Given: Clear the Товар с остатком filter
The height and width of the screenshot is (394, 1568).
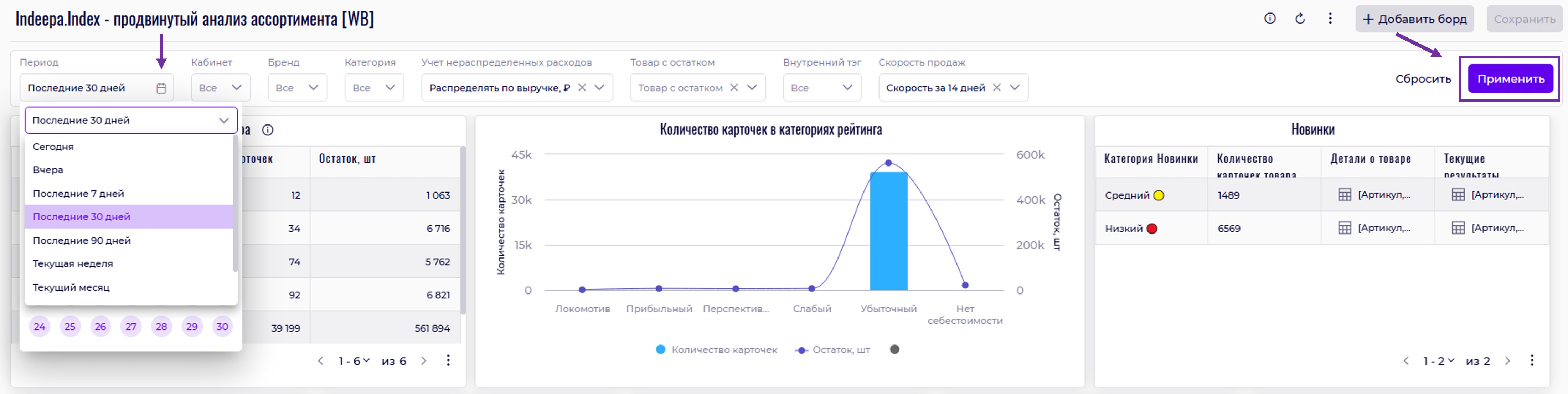Looking at the screenshot, I should pos(734,88).
